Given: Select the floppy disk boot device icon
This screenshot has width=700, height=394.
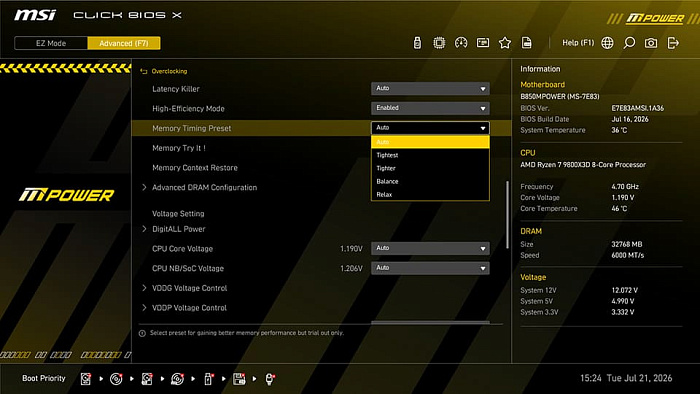Looking at the screenshot, I should tap(239, 379).
